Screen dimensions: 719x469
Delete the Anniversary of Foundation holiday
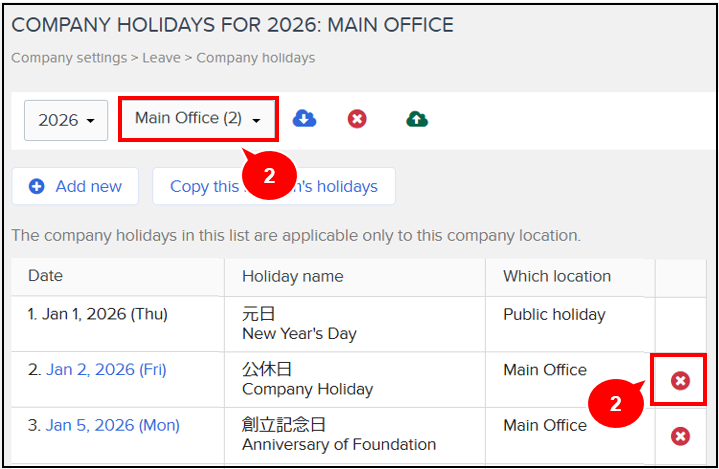[x=680, y=436]
